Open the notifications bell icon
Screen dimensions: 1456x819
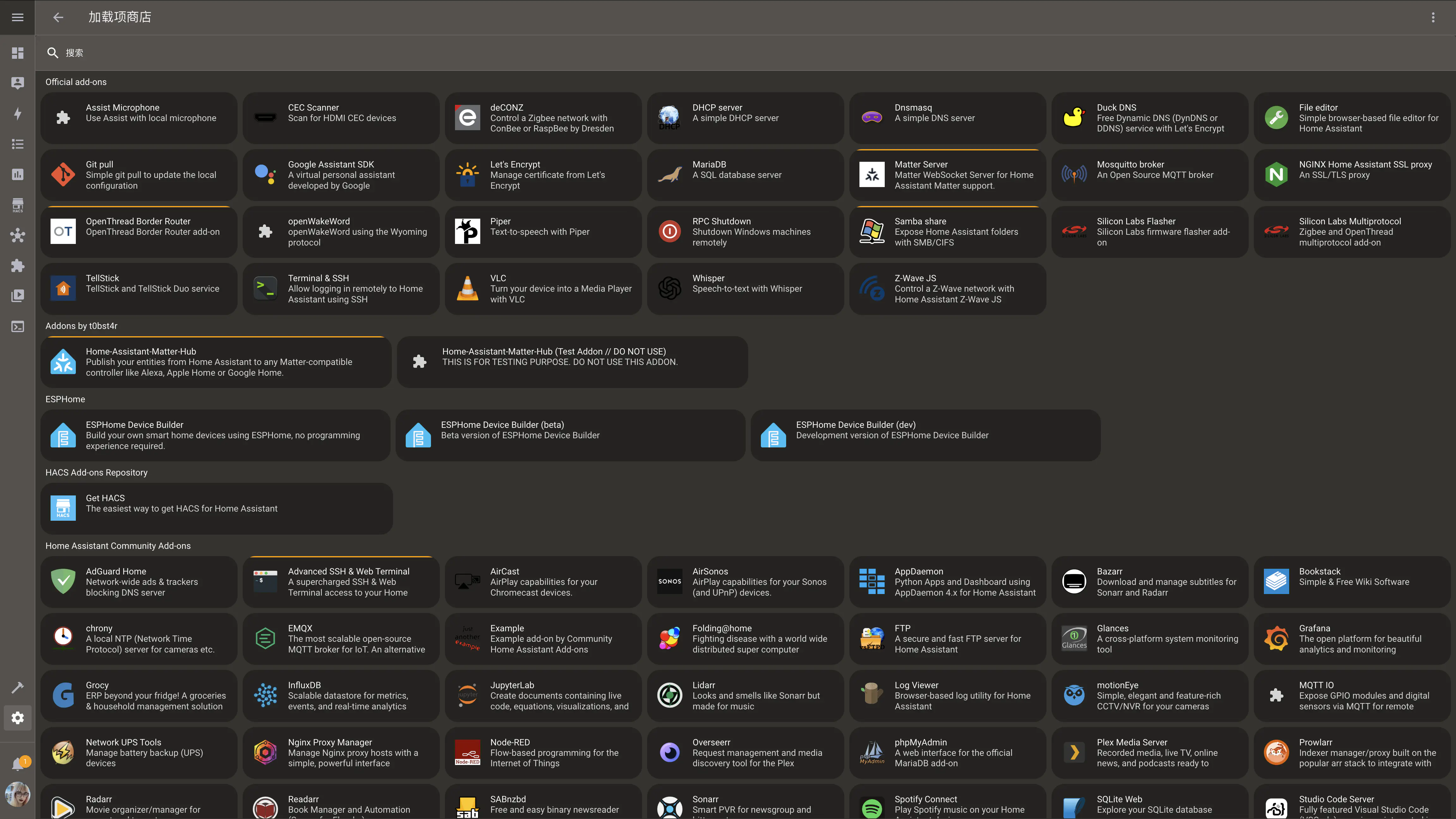[17, 764]
